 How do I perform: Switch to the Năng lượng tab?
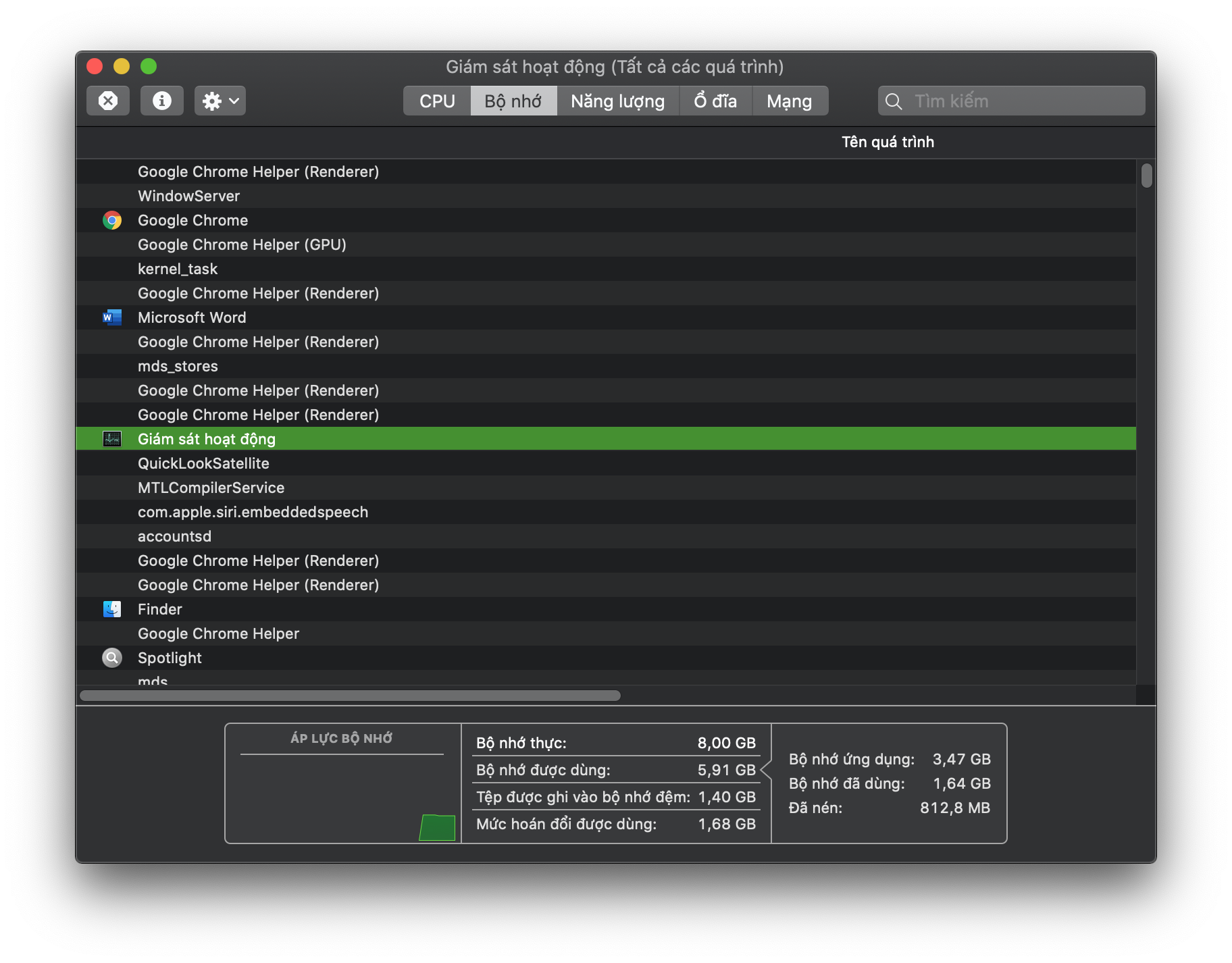[x=618, y=101]
